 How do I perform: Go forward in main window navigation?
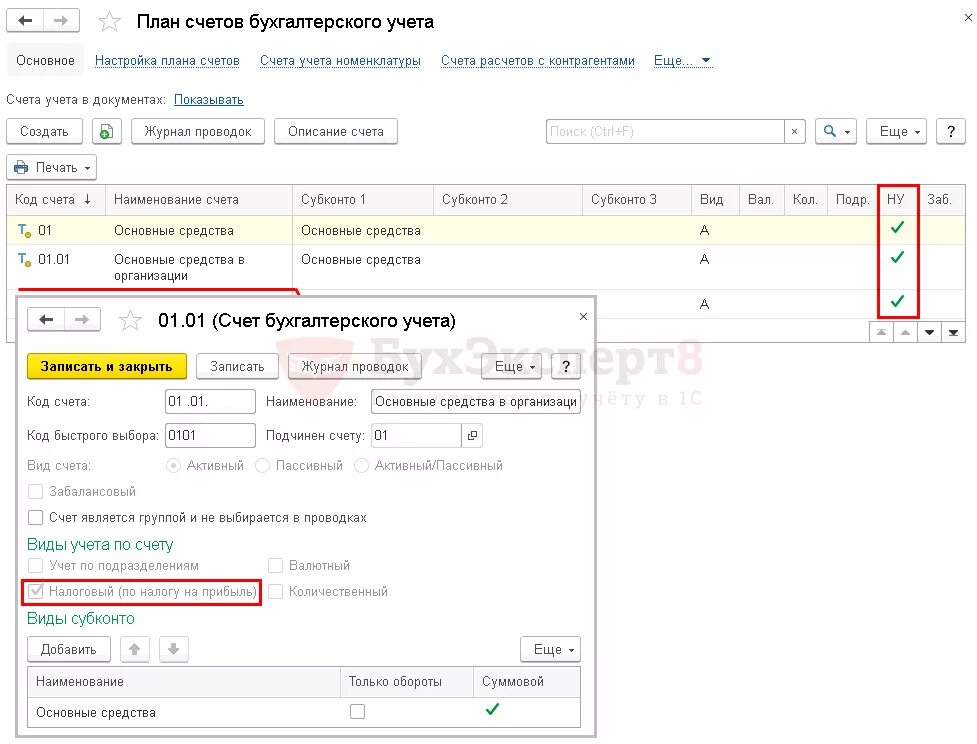[x=61, y=21]
